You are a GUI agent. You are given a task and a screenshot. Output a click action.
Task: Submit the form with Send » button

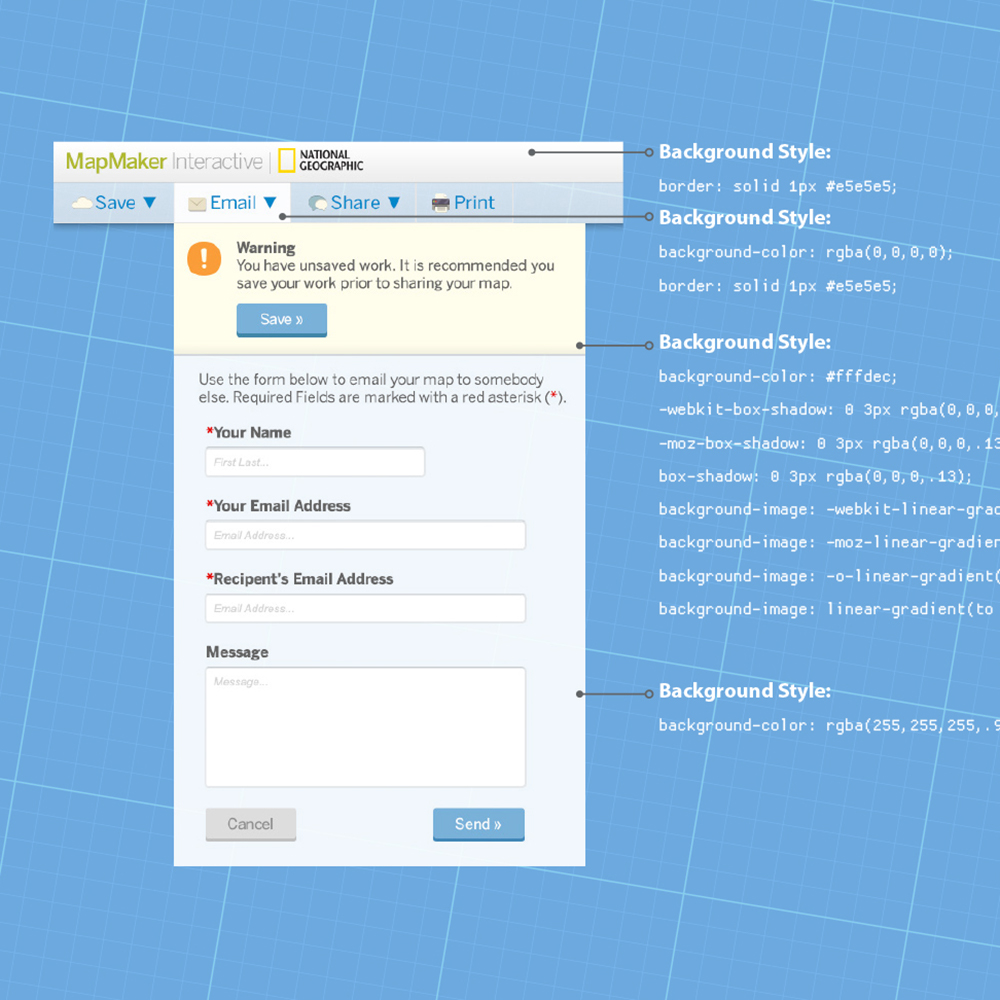(x=478, y=824)
